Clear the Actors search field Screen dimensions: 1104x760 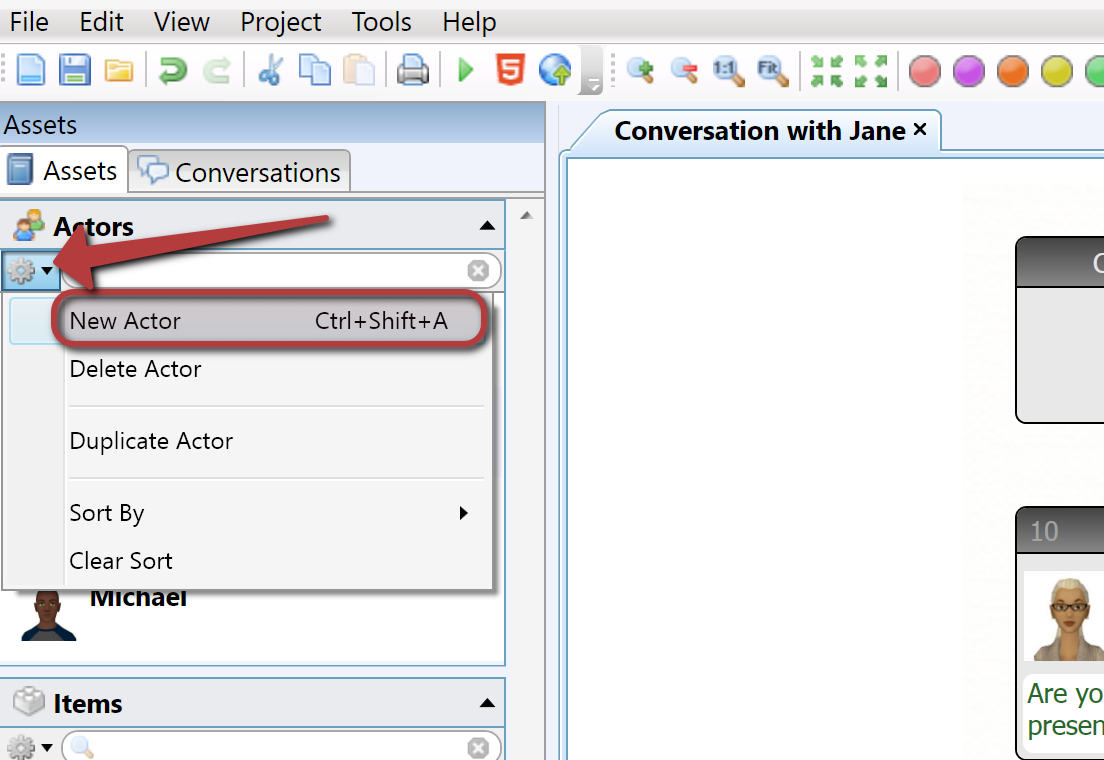coord(478,270)
